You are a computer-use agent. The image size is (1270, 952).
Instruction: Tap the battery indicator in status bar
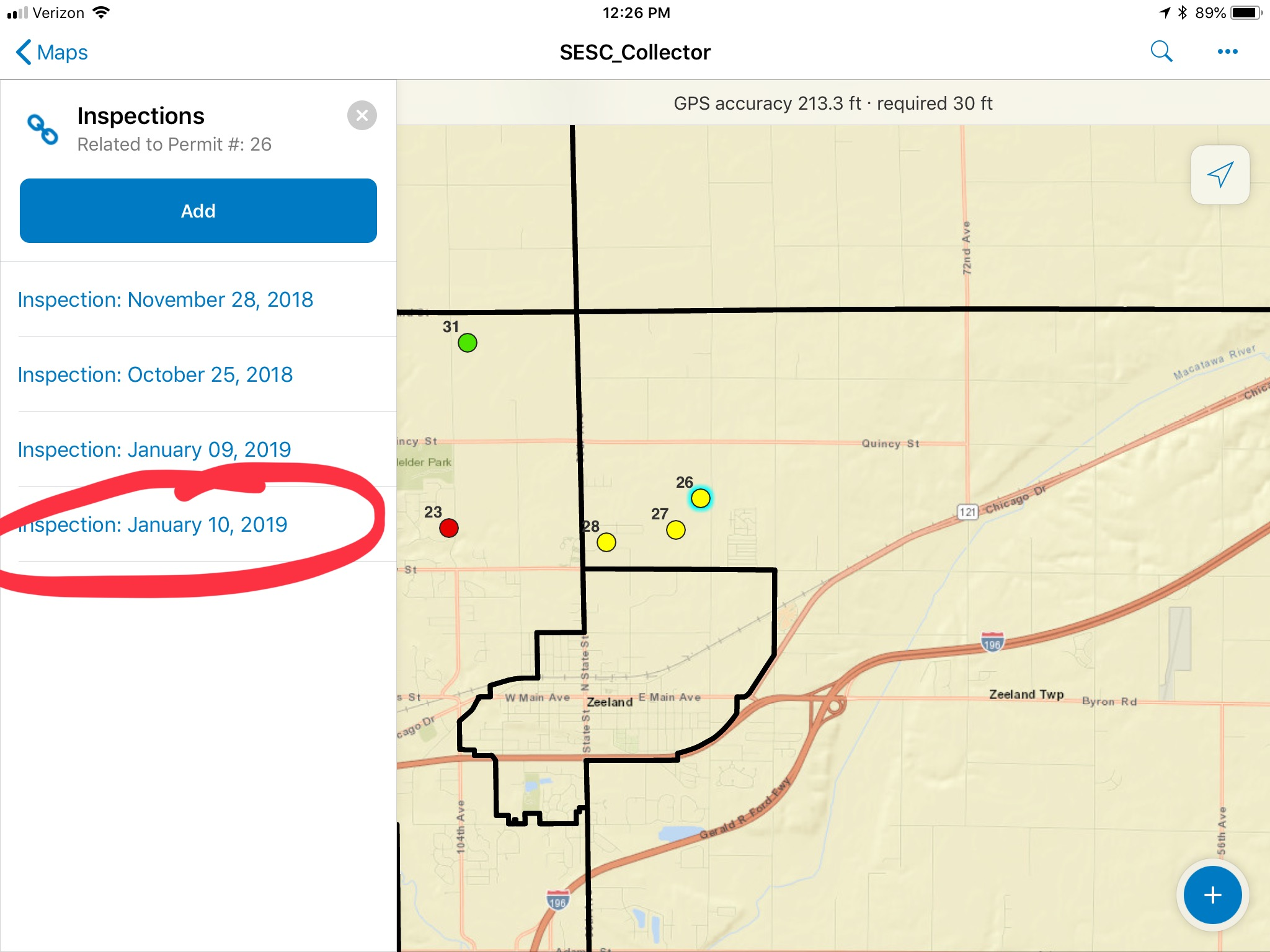[x=1246, y=13]
